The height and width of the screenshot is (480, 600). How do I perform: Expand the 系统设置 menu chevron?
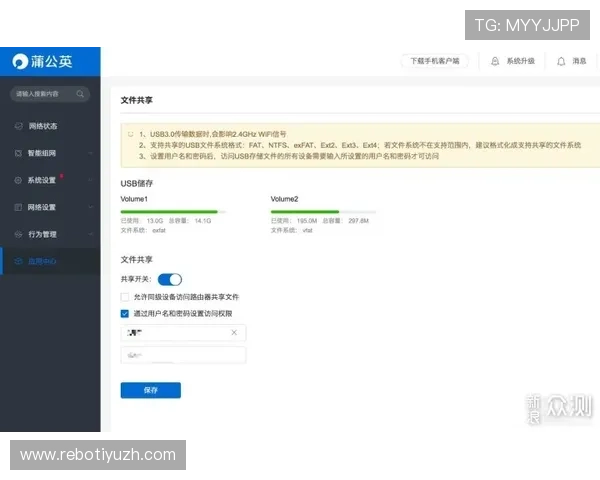tap(90, 180)
